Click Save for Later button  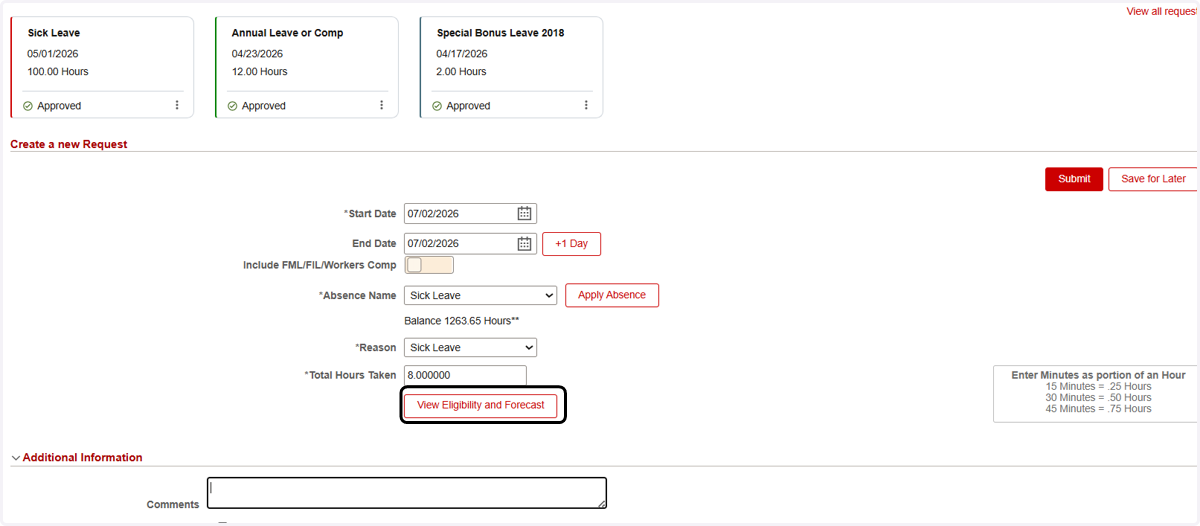point(1153,179)
